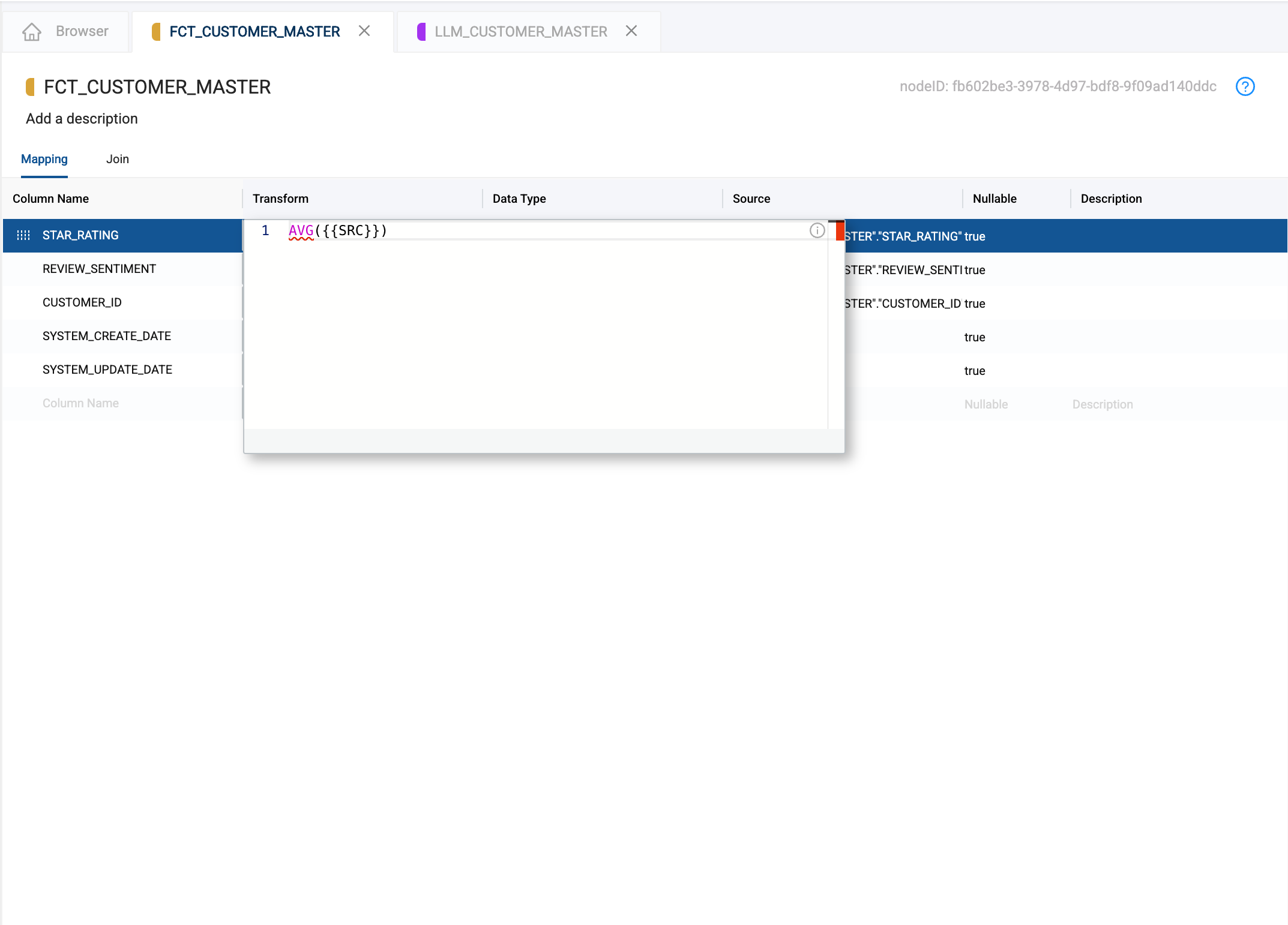Click the yellow node icon beside title
The height and width of the screenshot is (925, 1288).
click(x=30, y=87)
